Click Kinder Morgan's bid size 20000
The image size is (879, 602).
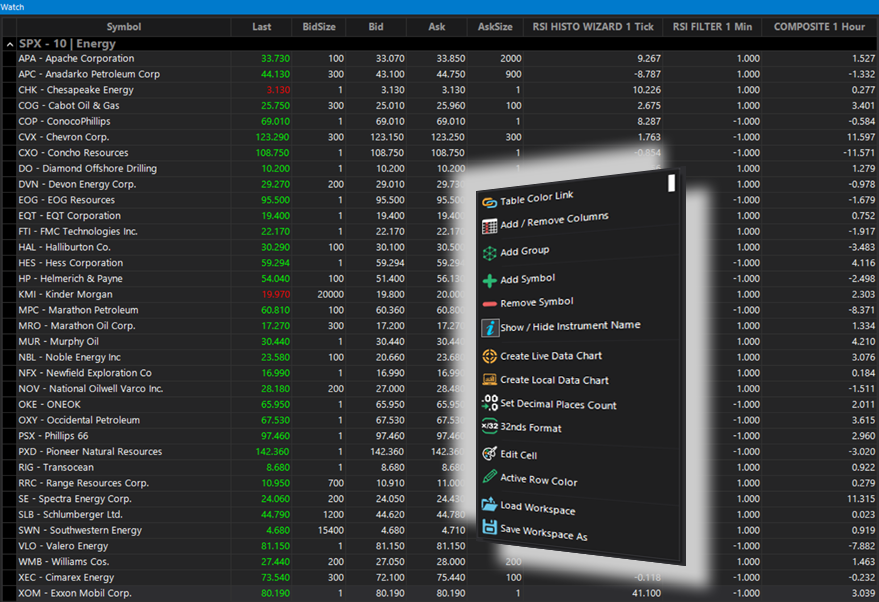(x=330, y=294)
